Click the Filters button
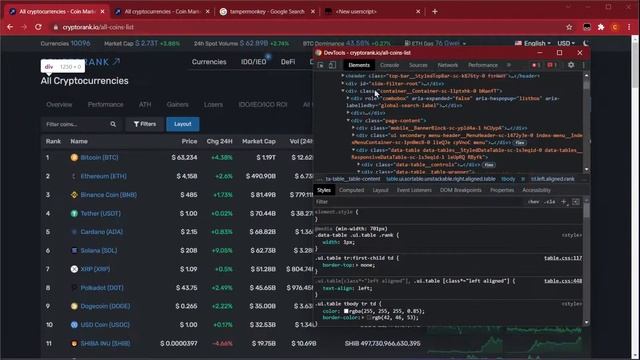The height and width of the screenshot is (360, 640). pos(144,124)
